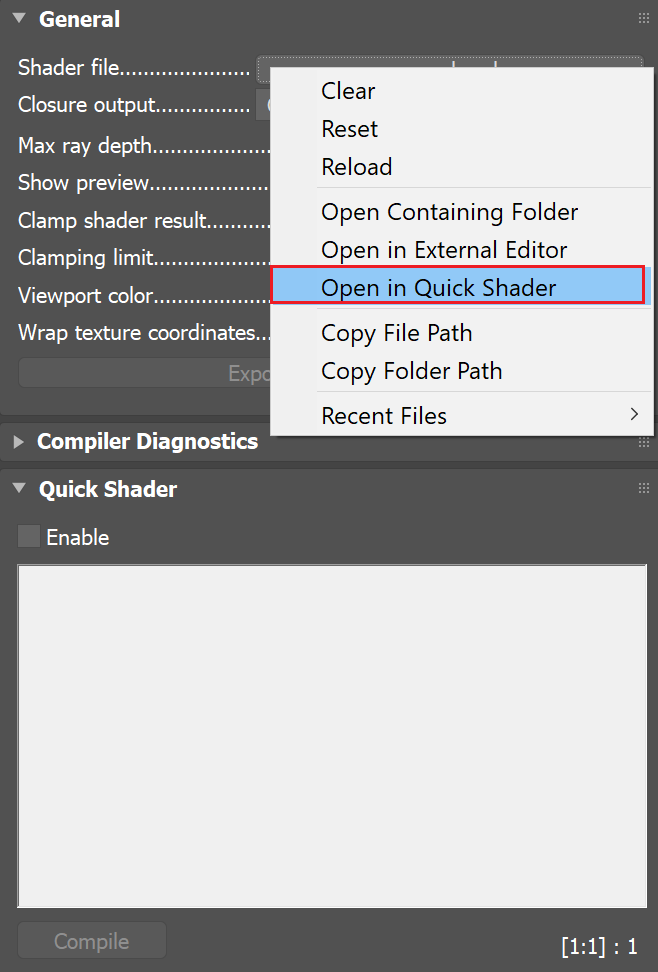This screenshot has width=658, height=972.
Task: Select Copy Folder Path
Action: point(409,371)
